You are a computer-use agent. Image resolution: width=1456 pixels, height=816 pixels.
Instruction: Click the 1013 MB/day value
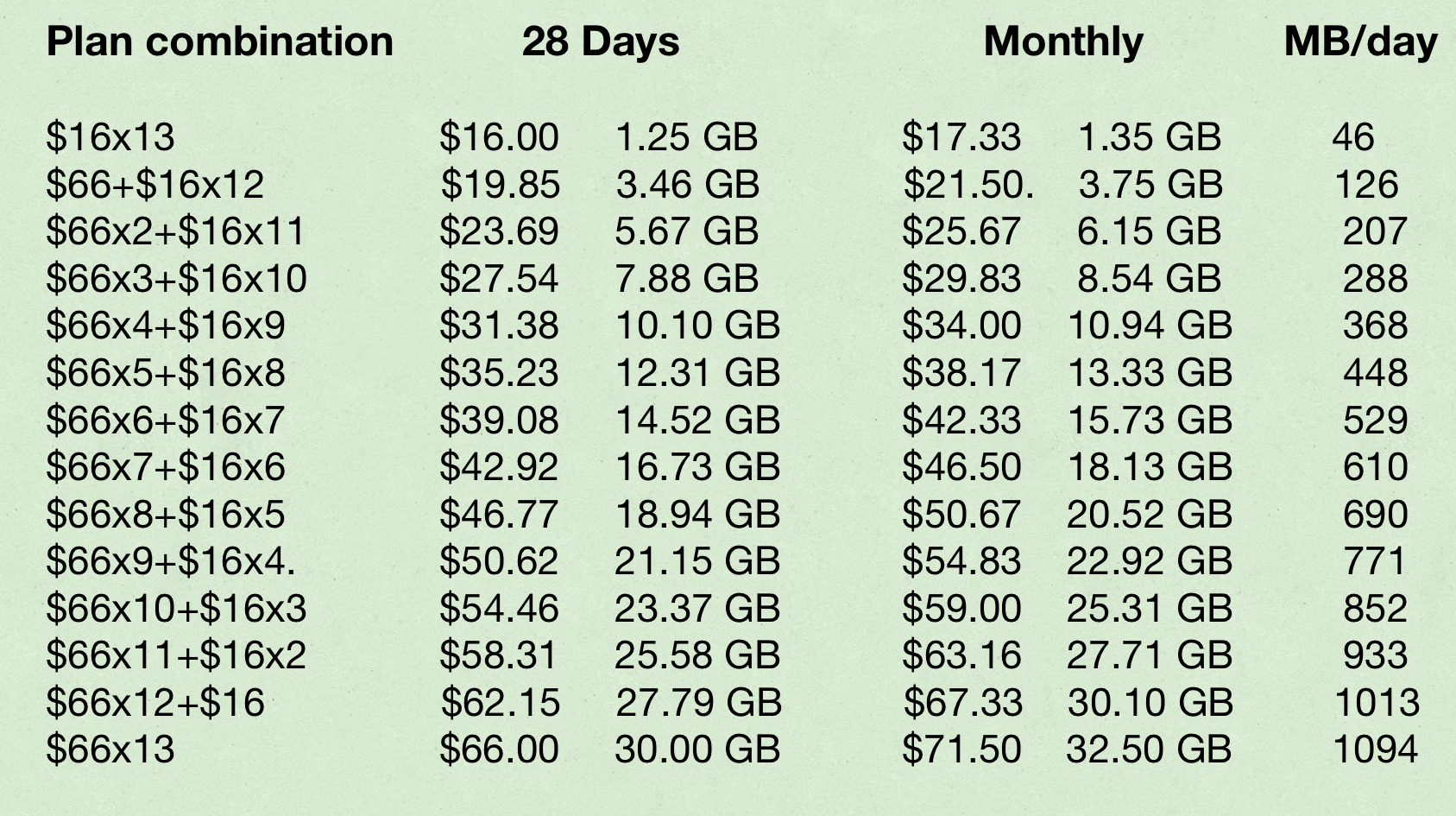[x=1377, y=703]
